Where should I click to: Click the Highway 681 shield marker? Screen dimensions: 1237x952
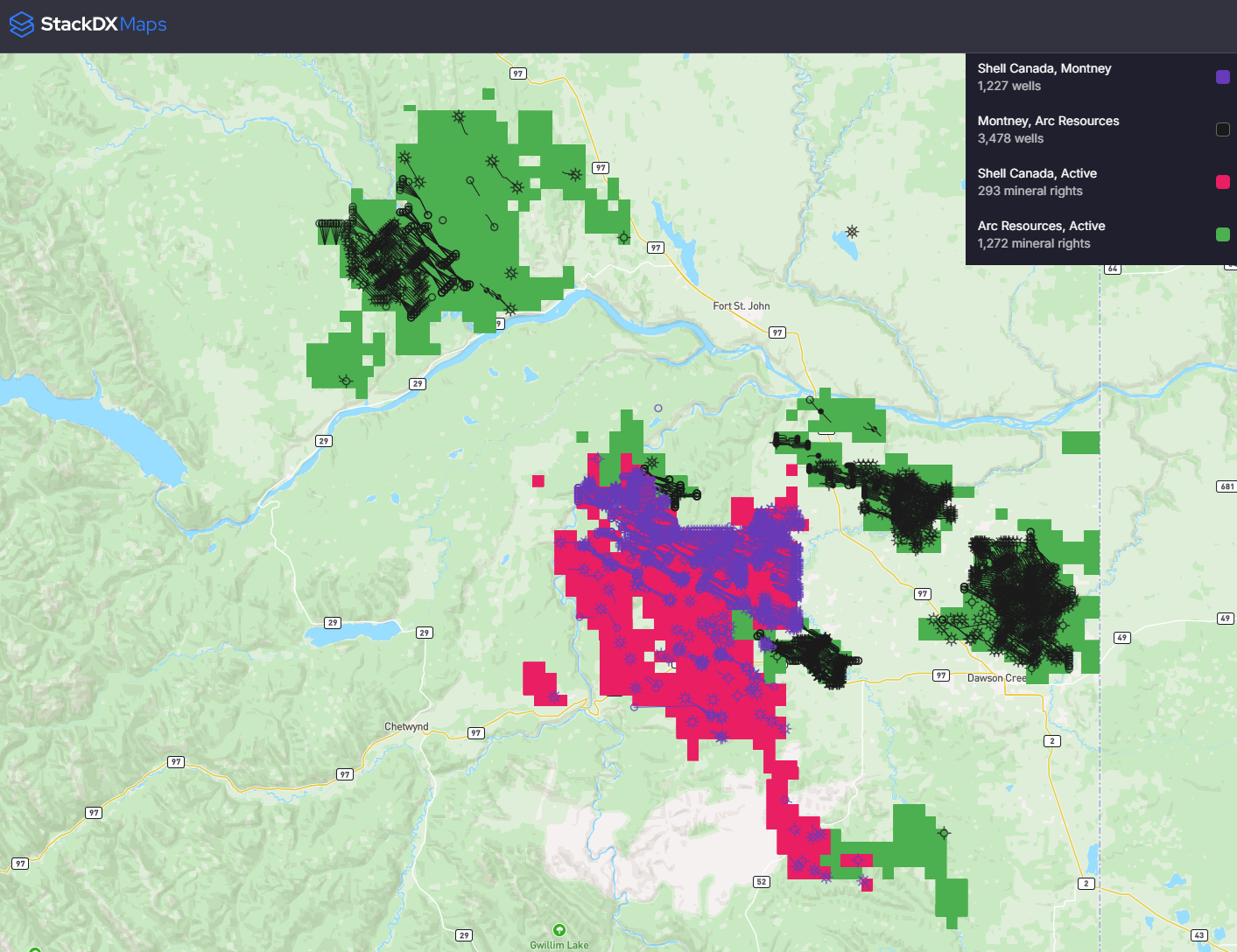[x=1226, y=486]
